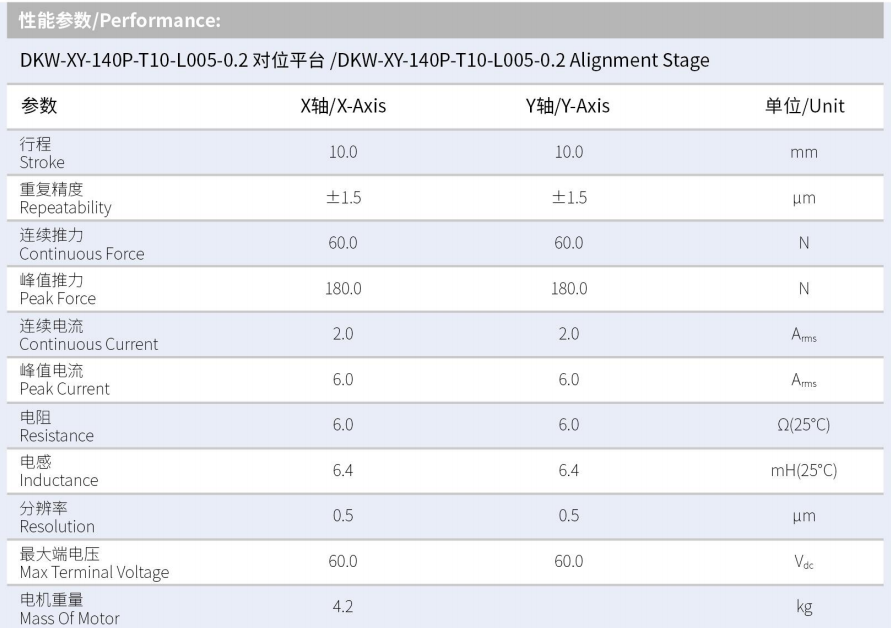
Task: Select the X轴/X-Axis column header
Action: coord(343,106)
